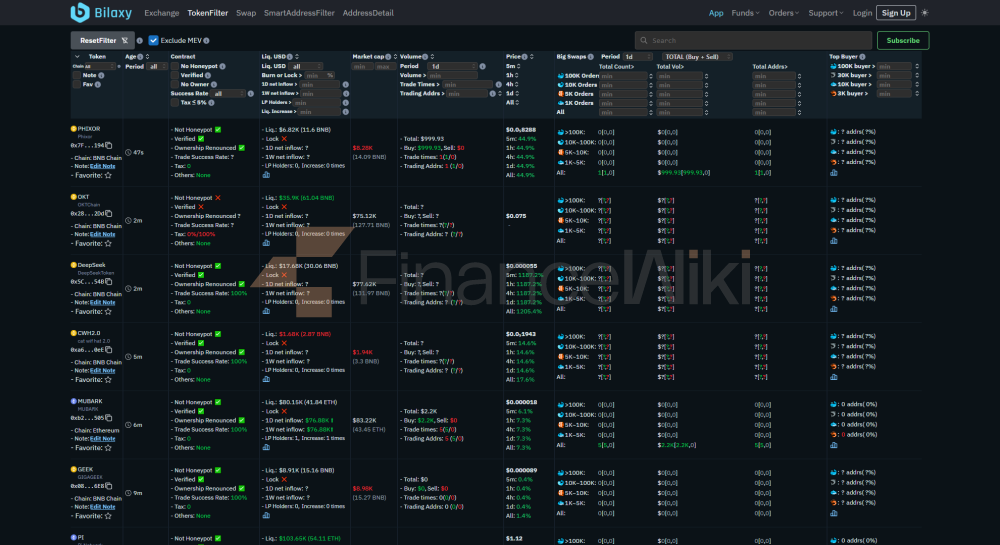Open the Chain dropdown in Token filter
The width and height of the screenshot is (1000, 545).
(100, 66)
